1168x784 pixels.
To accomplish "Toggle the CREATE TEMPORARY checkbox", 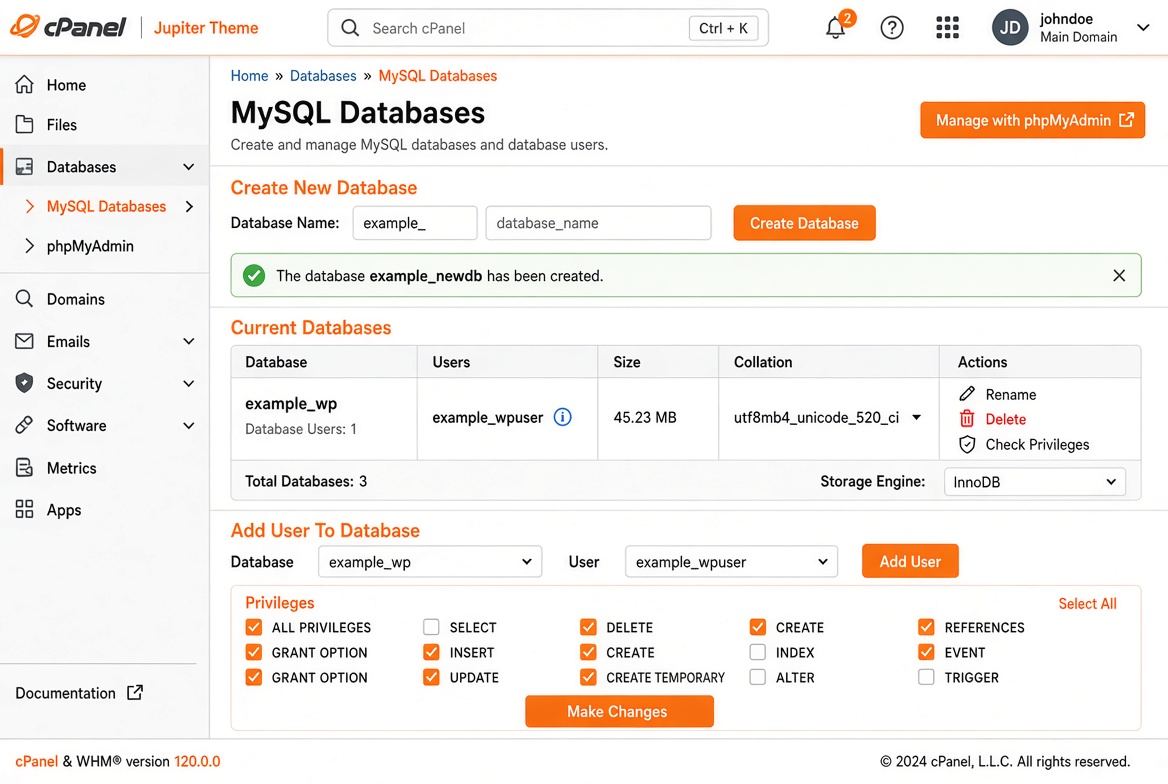I will point(588,677).
